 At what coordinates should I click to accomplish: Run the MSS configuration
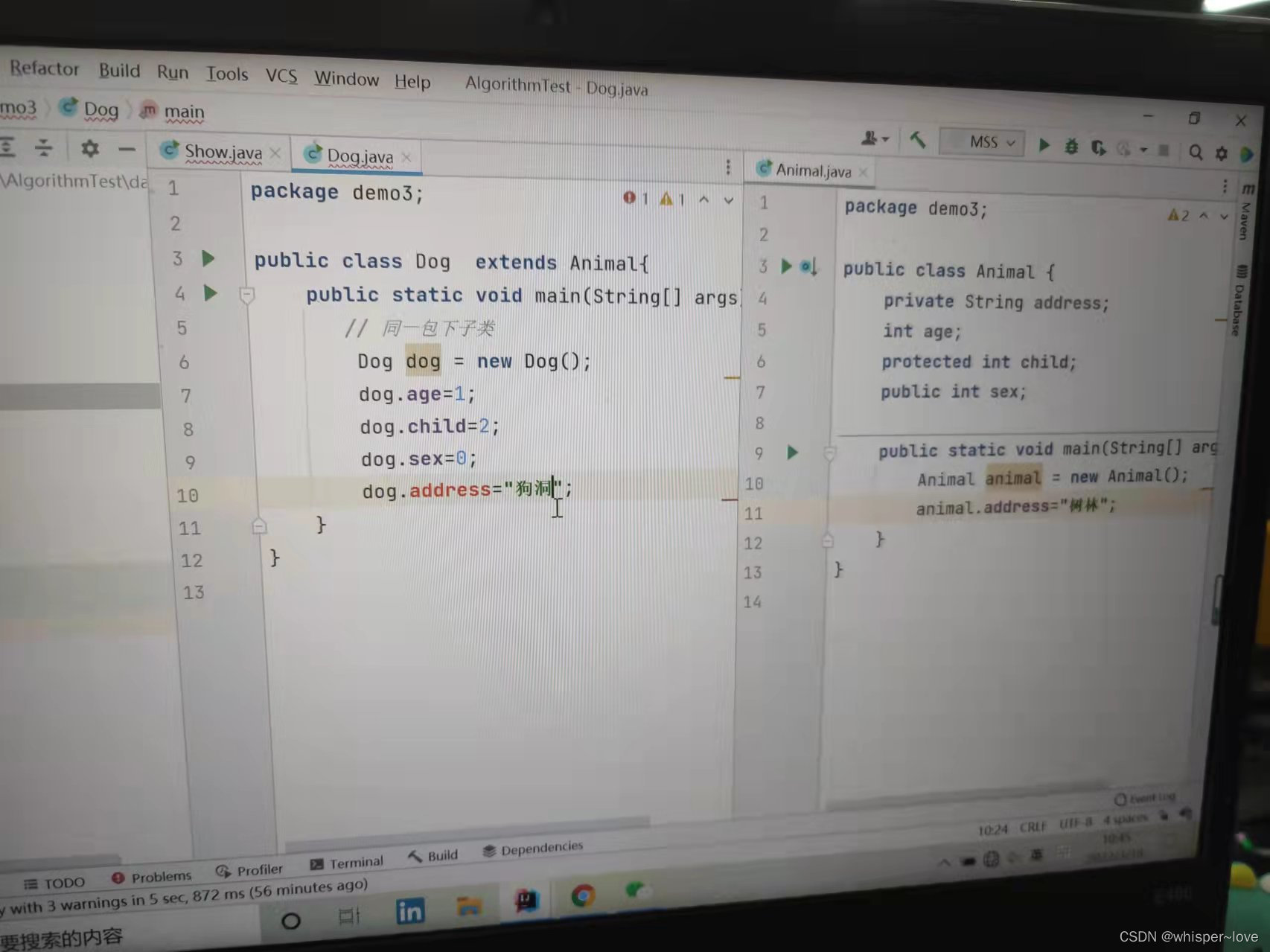point(1044,145)
